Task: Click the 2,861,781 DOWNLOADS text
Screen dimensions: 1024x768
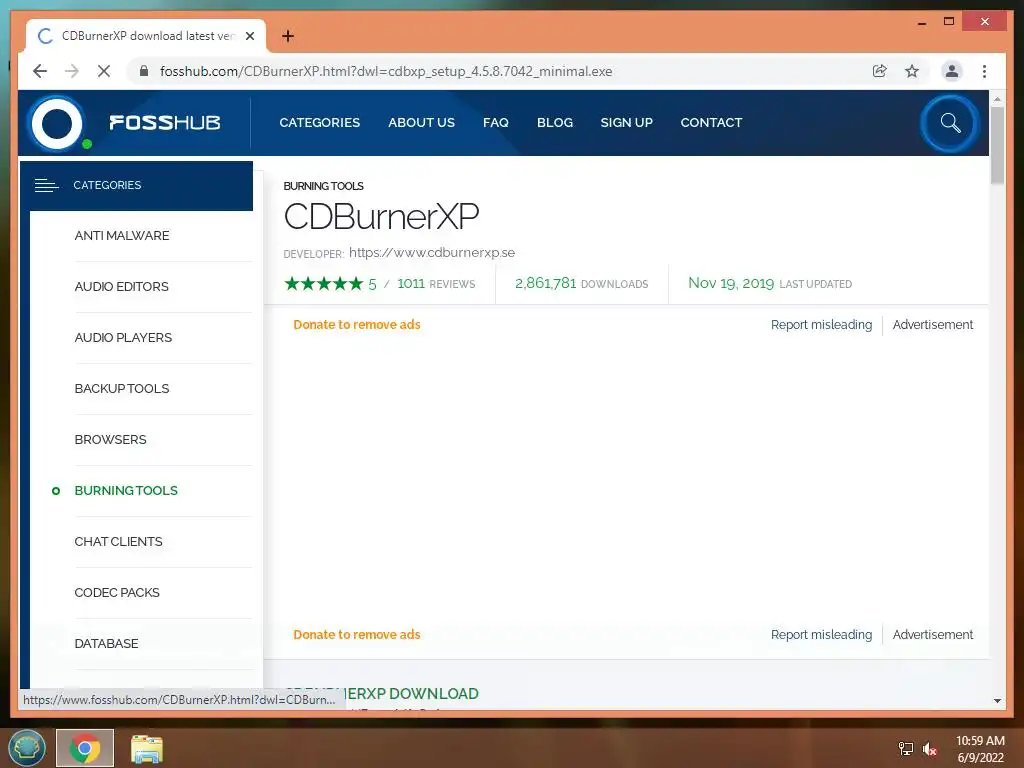Action: point(581,283)
